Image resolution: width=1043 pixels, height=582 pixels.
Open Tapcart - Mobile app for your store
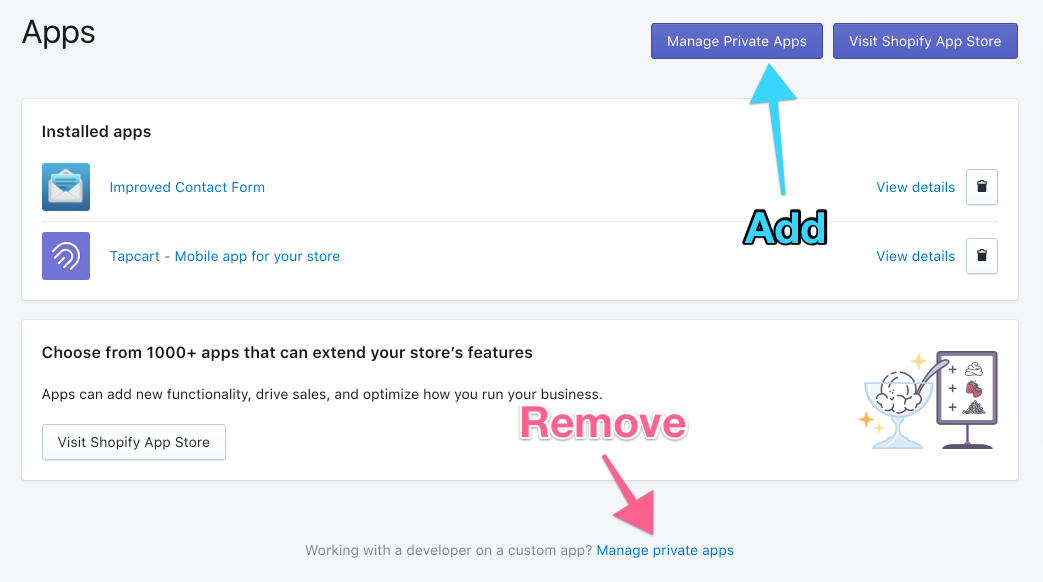coord(224,256)
